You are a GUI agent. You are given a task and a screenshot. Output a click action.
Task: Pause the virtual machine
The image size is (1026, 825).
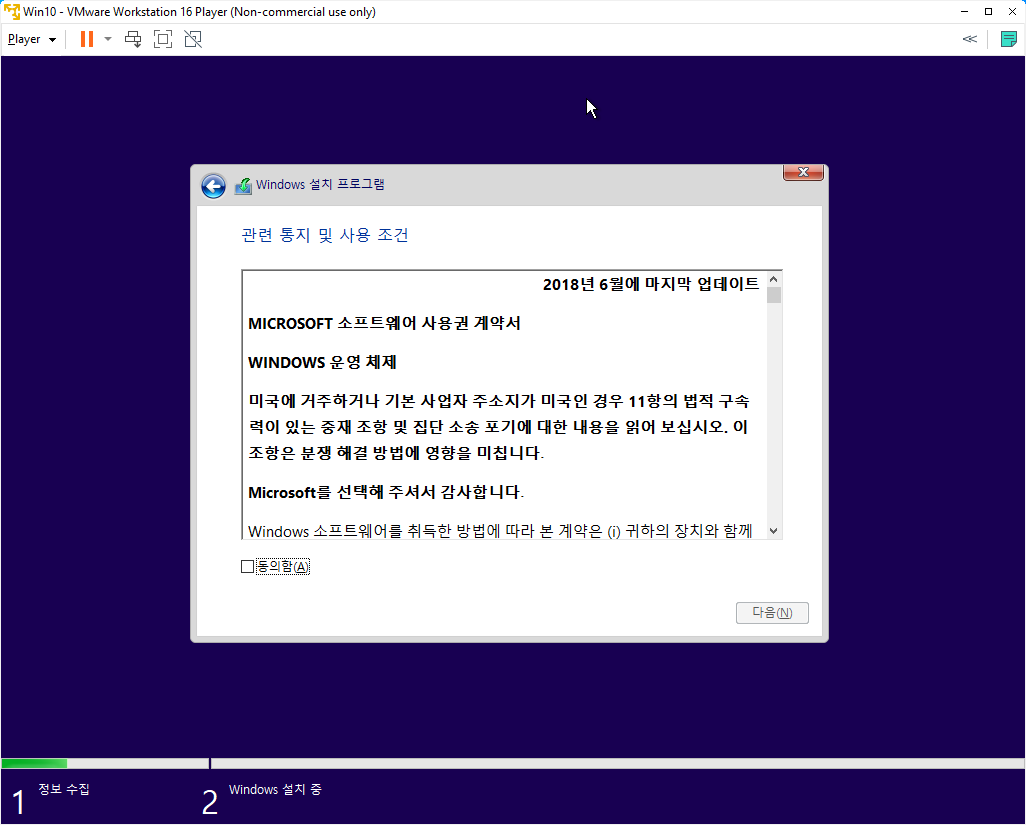click(86, 39)
